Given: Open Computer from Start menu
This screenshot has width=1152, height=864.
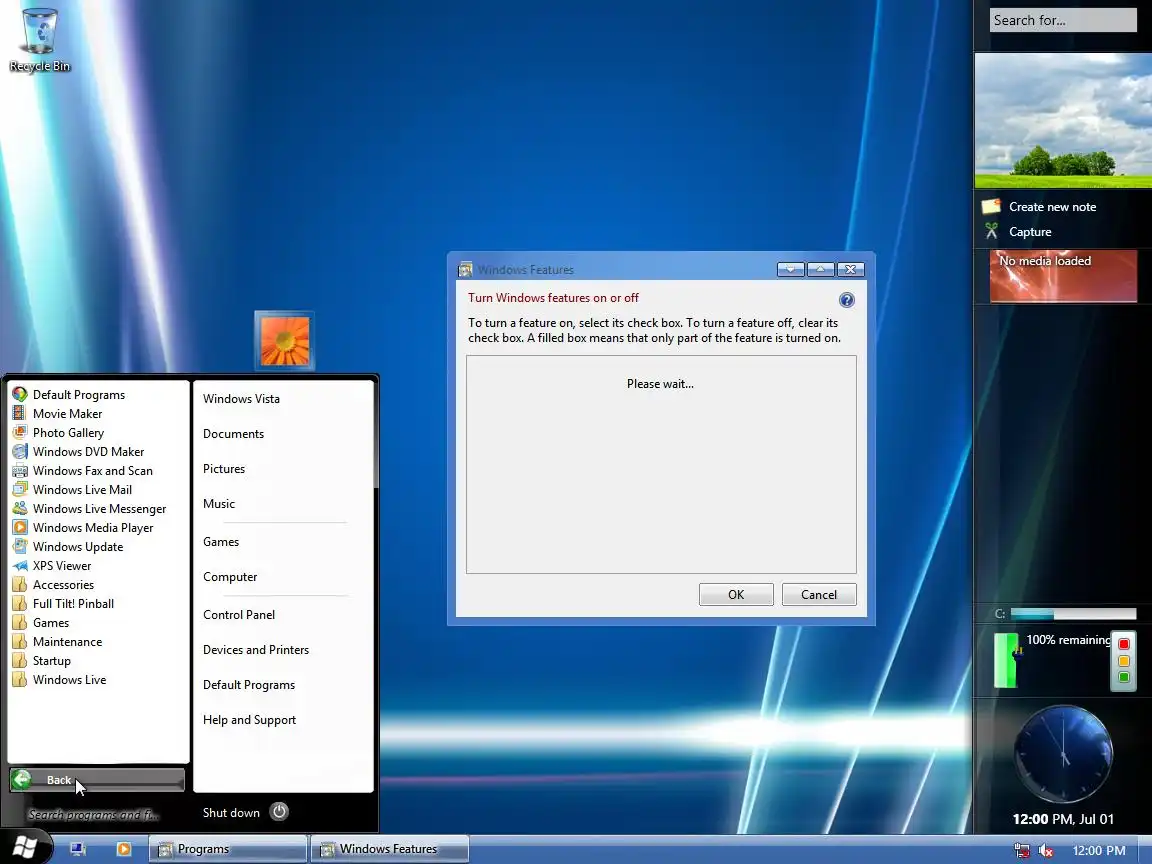Looking at the screenshot, I should tap(230, 577).
